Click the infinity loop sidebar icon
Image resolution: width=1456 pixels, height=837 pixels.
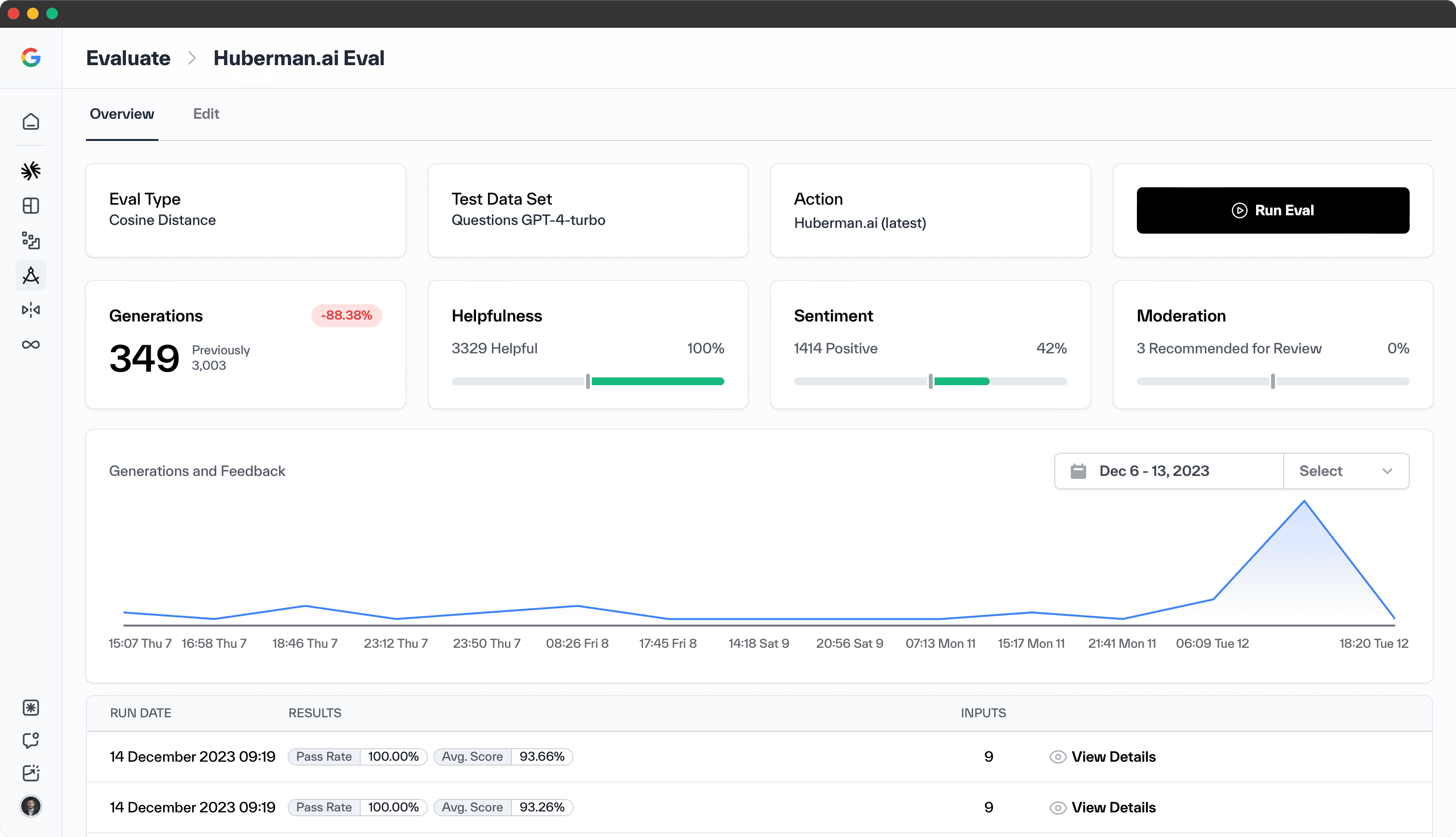point(31,344)
